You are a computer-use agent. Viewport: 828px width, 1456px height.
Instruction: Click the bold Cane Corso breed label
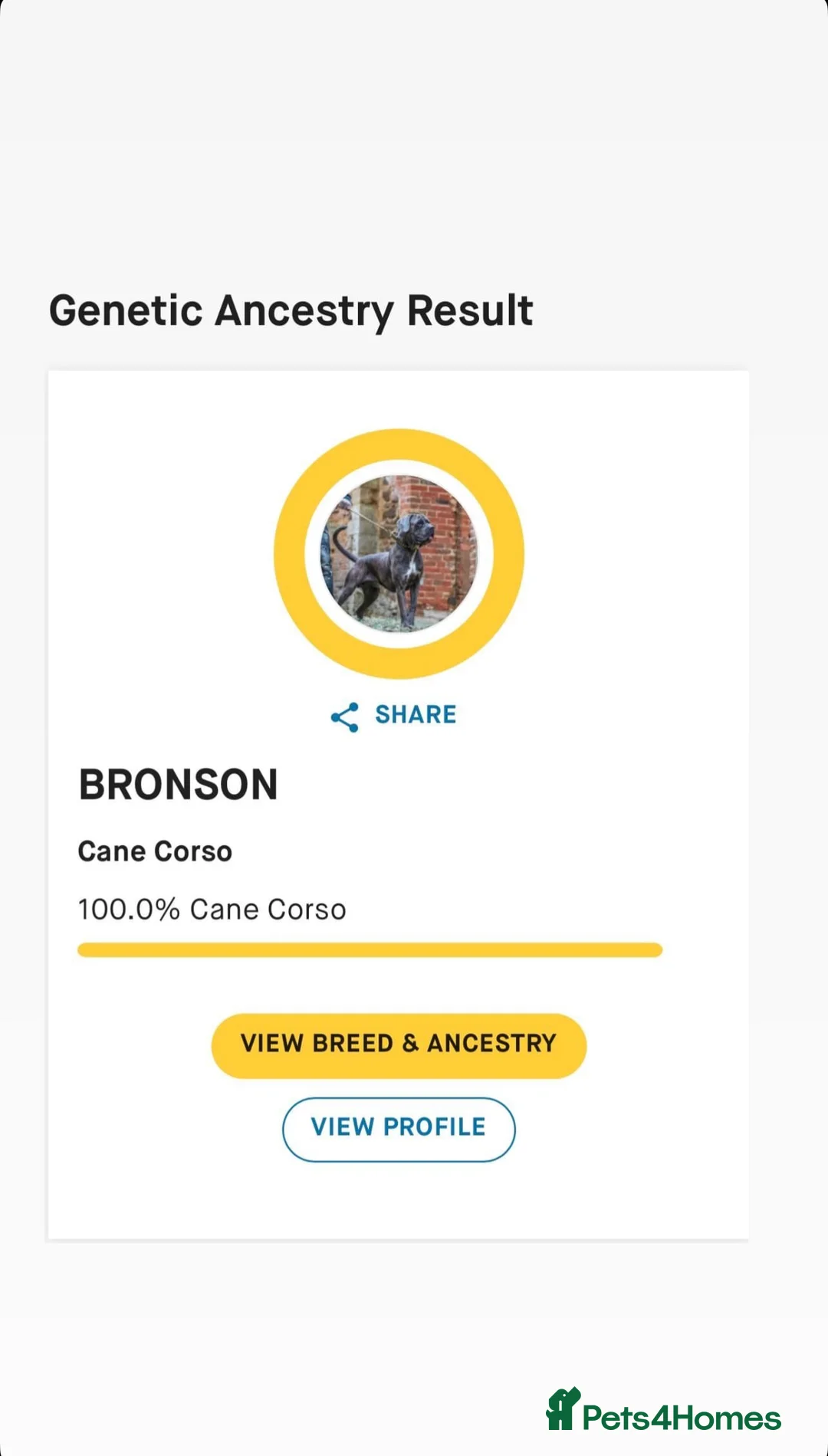pos(155,851)
